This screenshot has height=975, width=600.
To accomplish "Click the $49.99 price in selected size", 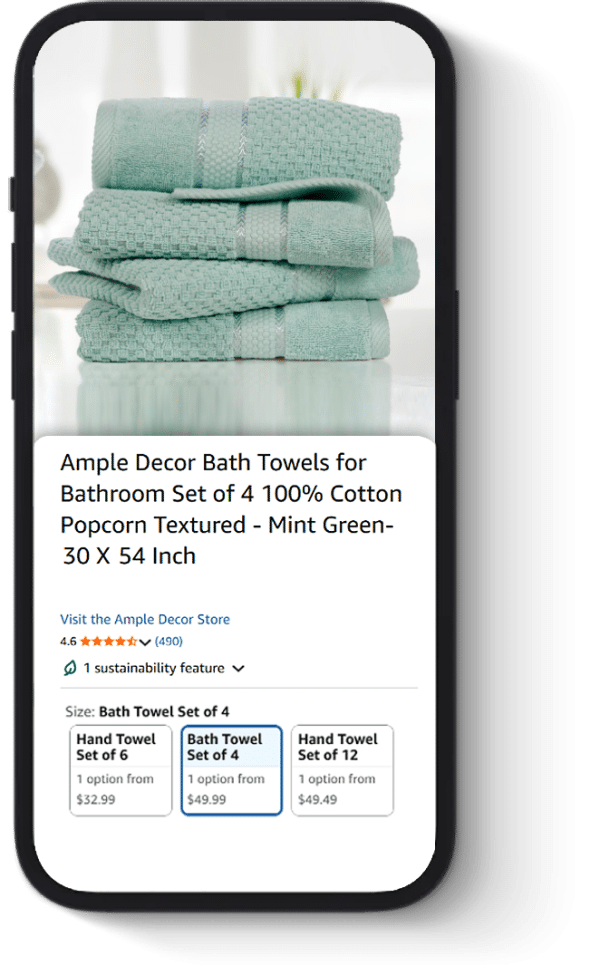I will [207, 799].
